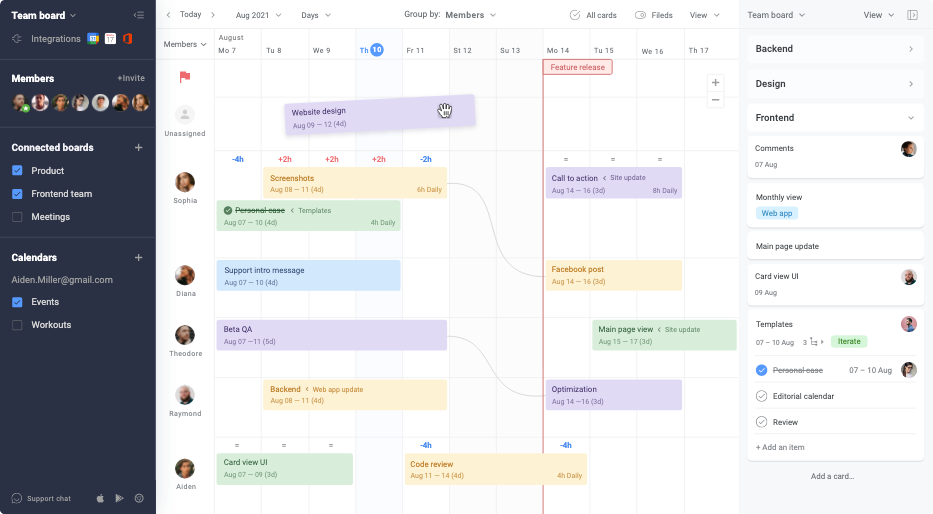The image size is (933, 514).
Task: Click the Iterate green label
Action: [x=849, y=341]
